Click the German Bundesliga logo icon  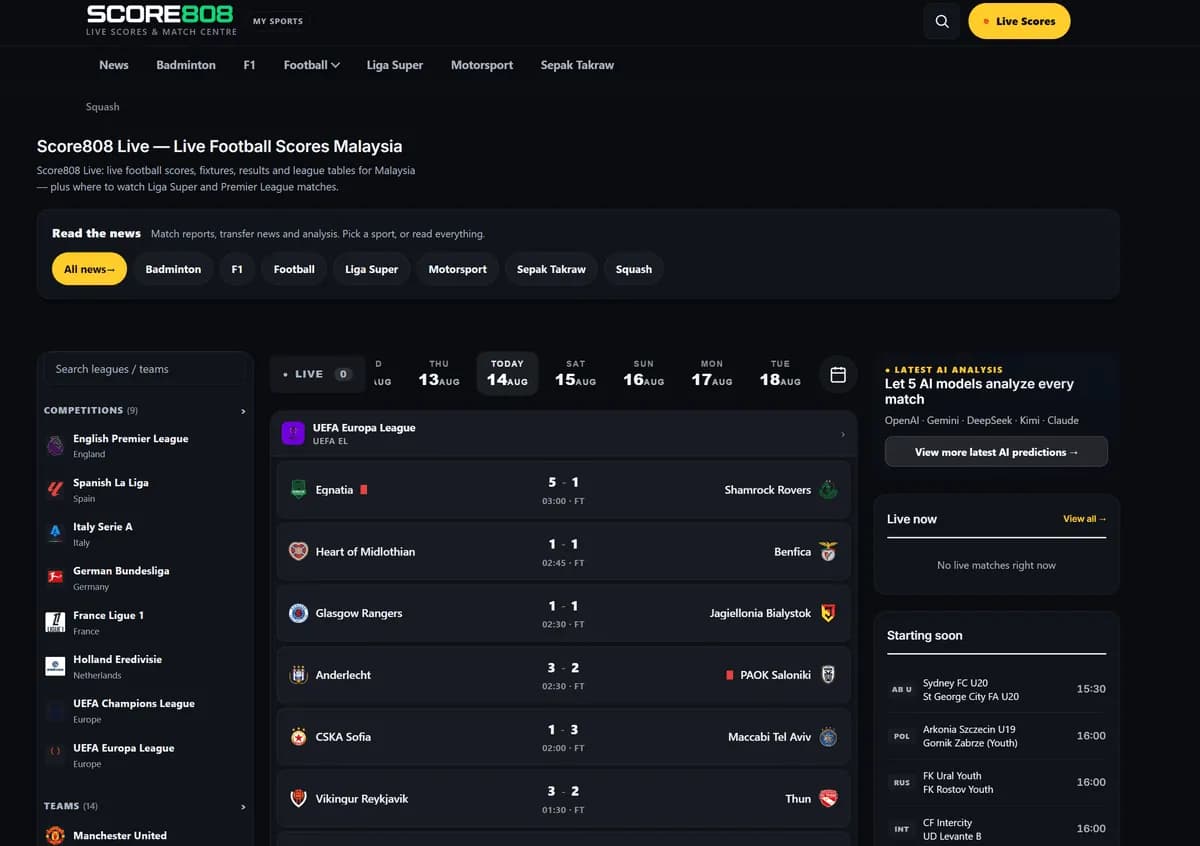point(56,578)
